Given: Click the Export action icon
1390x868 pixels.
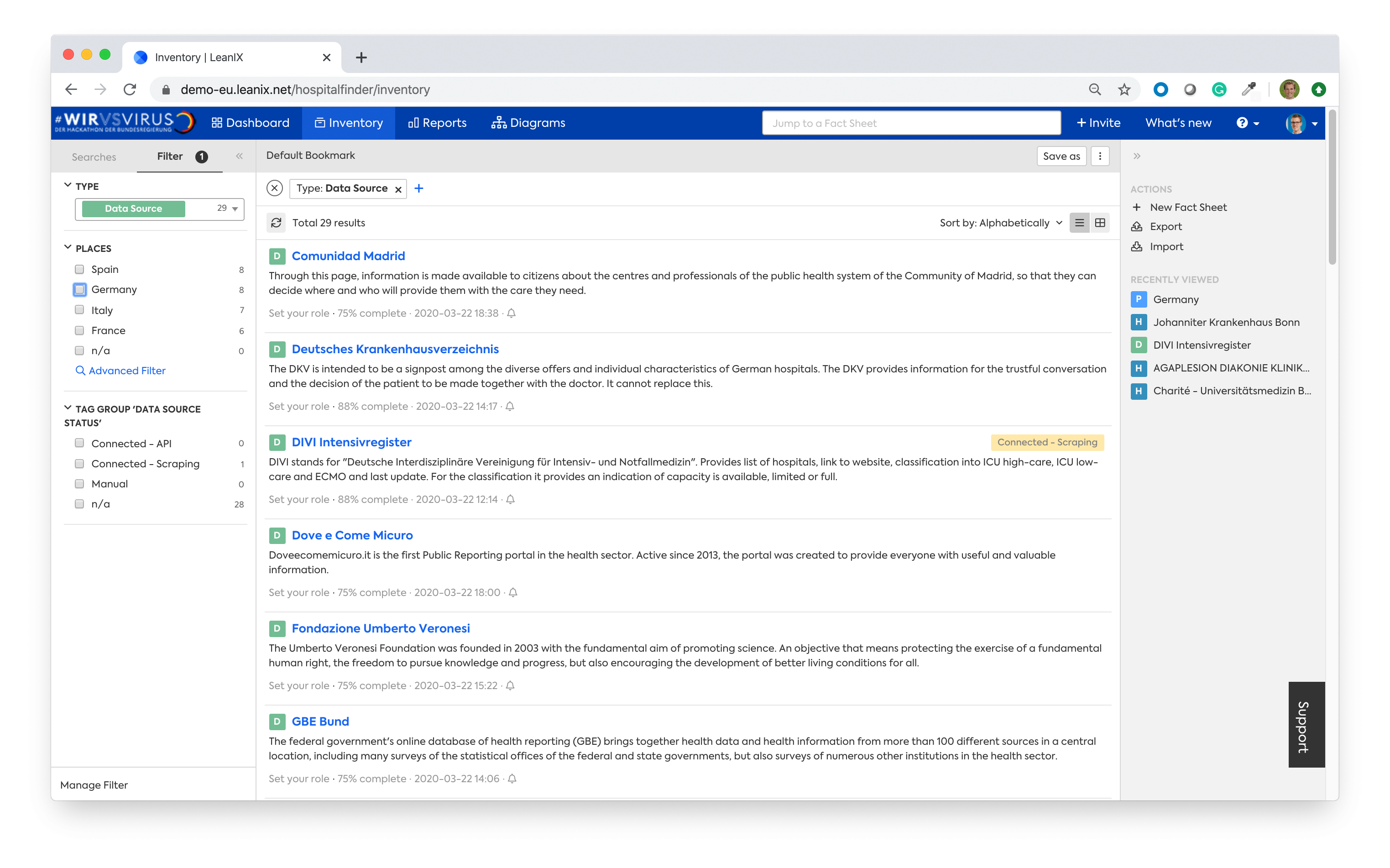Looking at the screenshot, I should click(1136, 227).
